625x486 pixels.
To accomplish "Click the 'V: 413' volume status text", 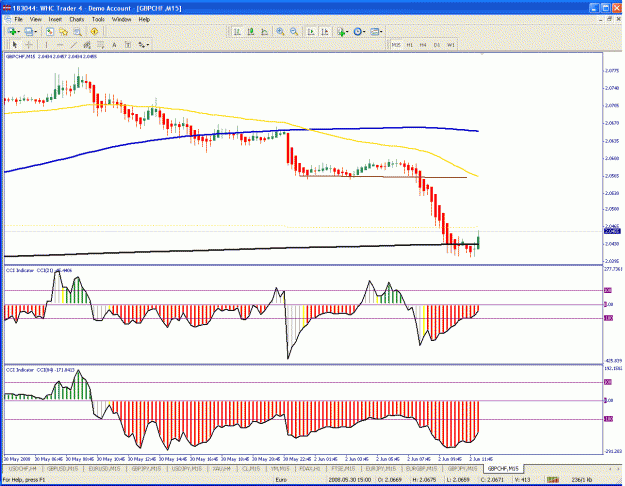I will (x=522, y=480).
